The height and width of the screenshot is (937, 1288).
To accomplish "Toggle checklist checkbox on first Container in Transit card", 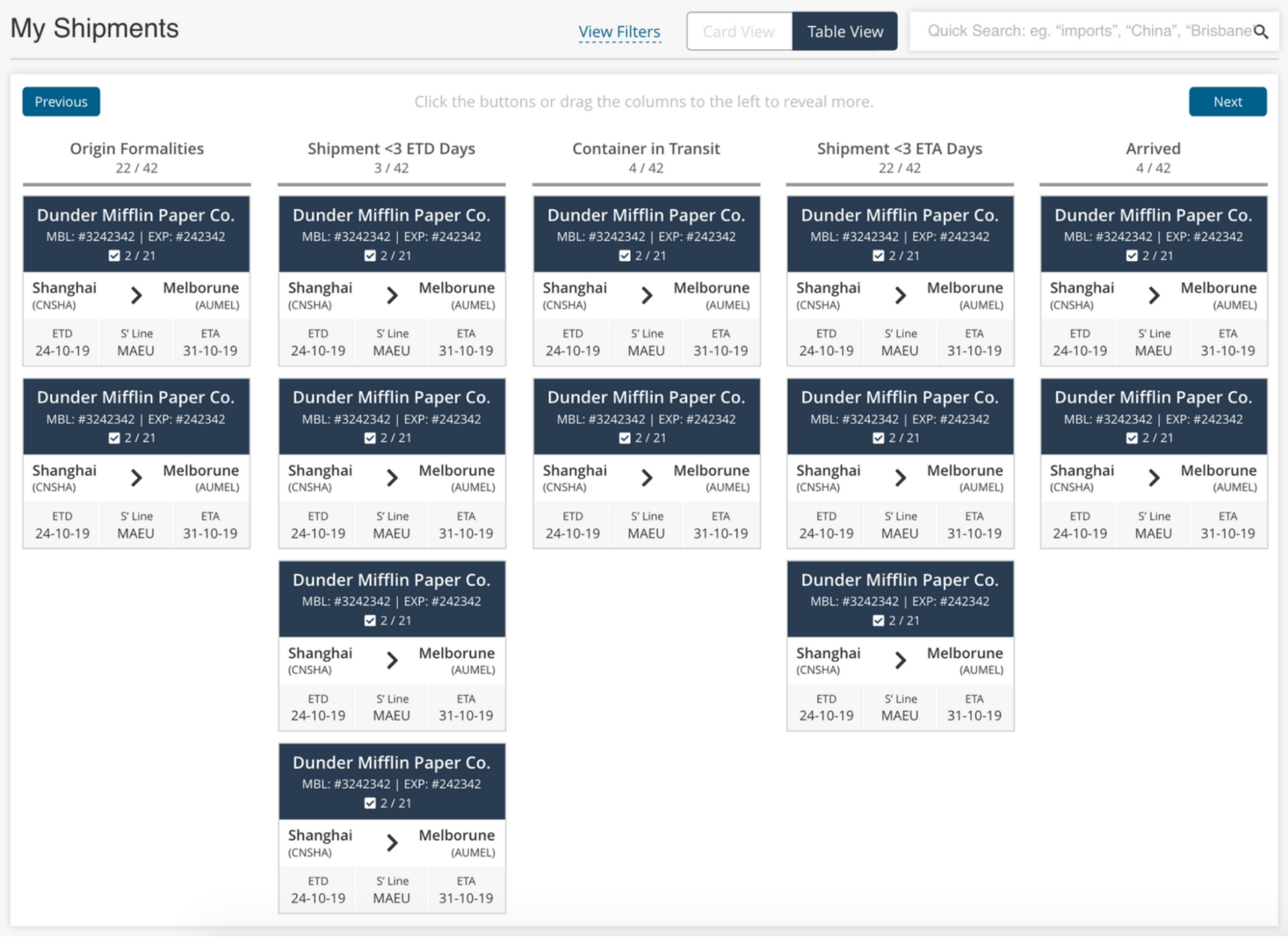I will pos(624,256).
